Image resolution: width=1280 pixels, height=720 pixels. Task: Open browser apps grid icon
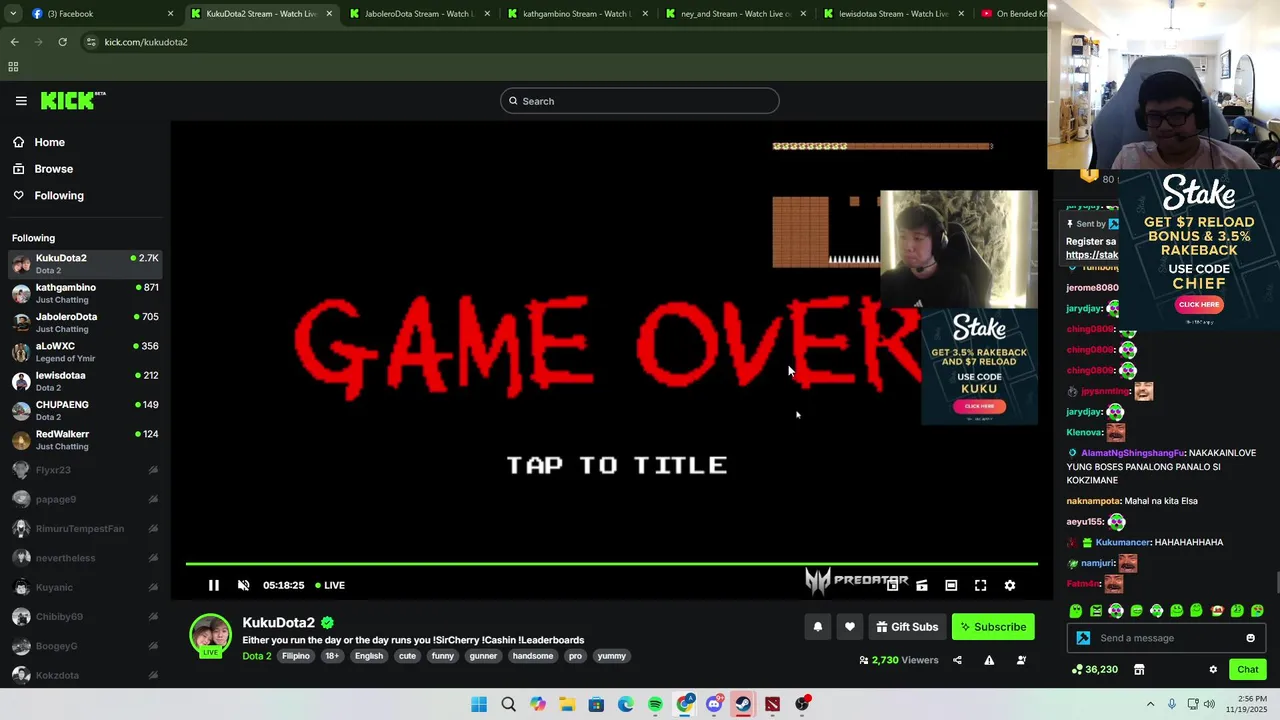point(13,67)
